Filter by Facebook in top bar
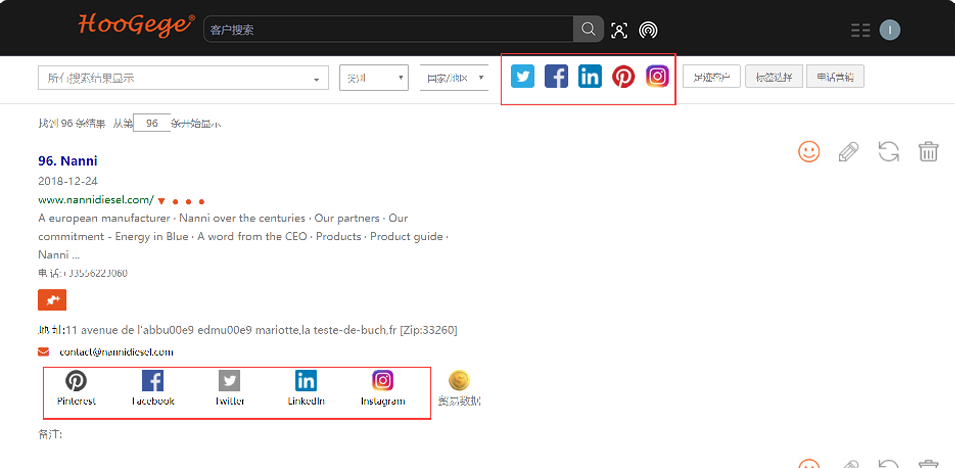The width and height of the screenshot is (955, 468). tap(556, 77)
